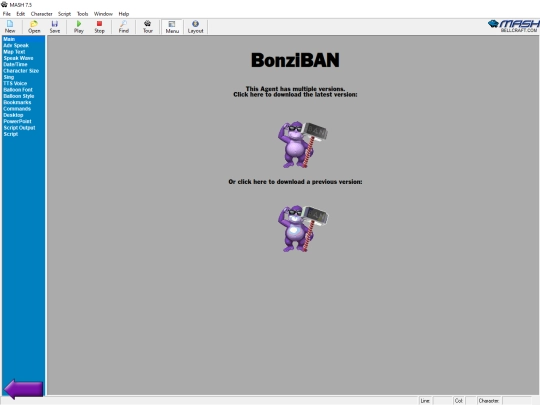Viewport: 540px width, 405px height.
Task: Click the MASH Bellcraft logo
Action: click(513, 26)
